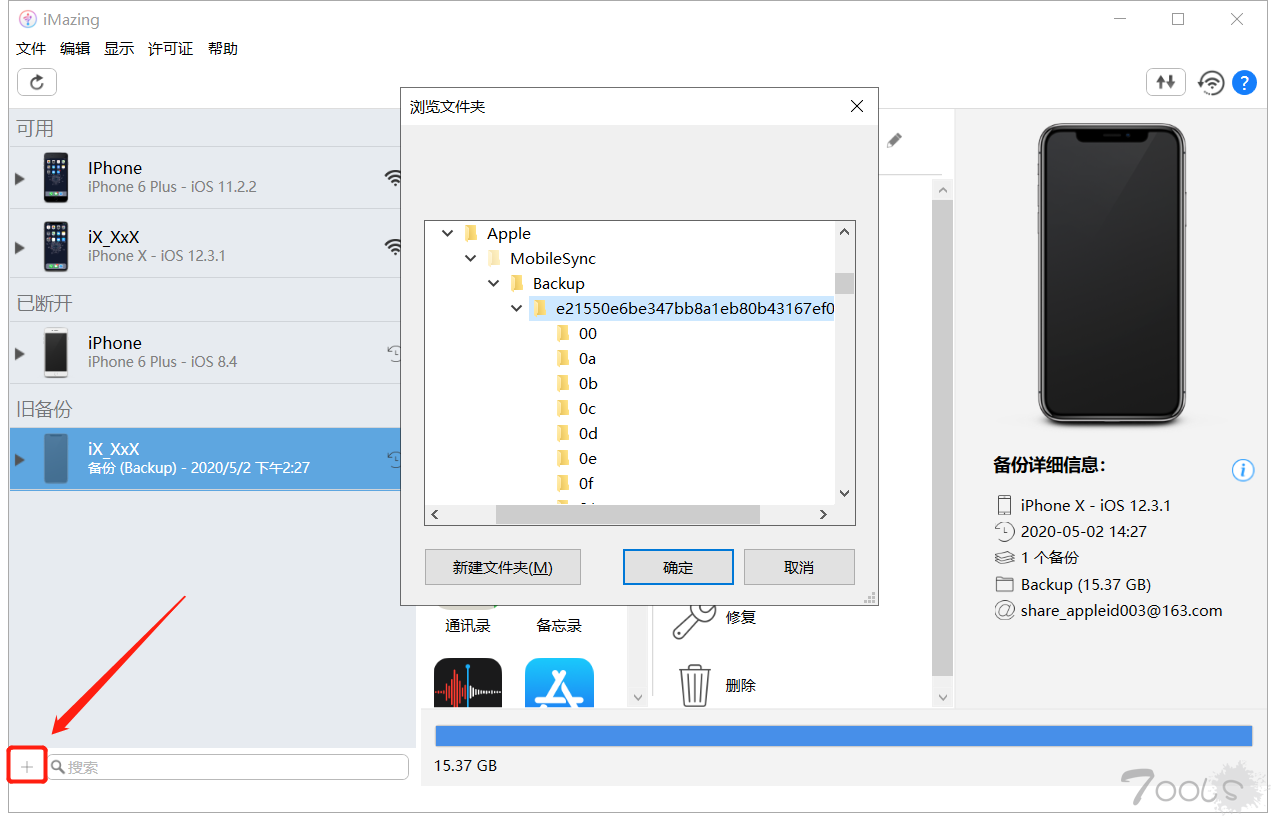The height and width of the screenshot is (821, 1276).
Task: Click the Wi-Fi icon on IPhone 6 Plus row
Action: click(x=394, y=178)
